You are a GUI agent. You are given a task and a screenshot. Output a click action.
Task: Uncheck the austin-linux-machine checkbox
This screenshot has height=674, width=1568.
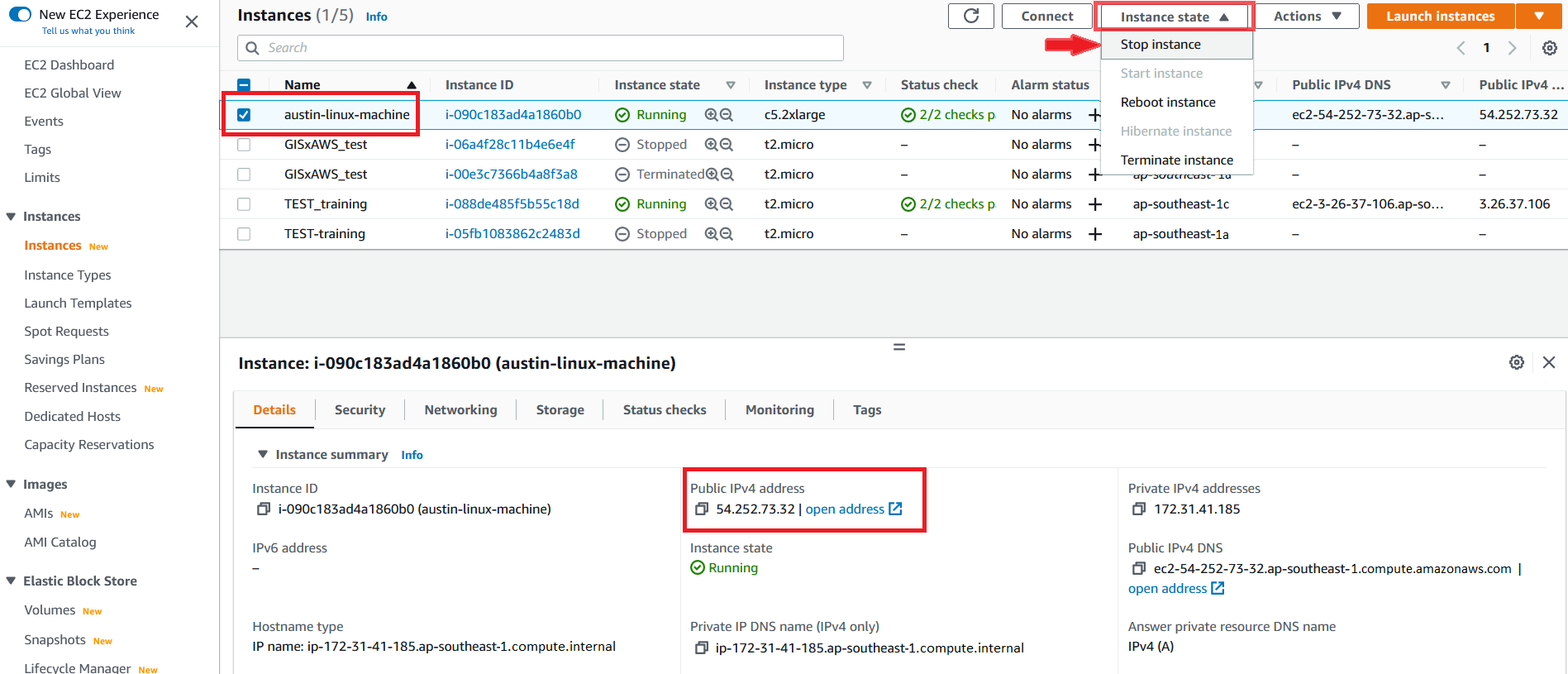[244, 115]
